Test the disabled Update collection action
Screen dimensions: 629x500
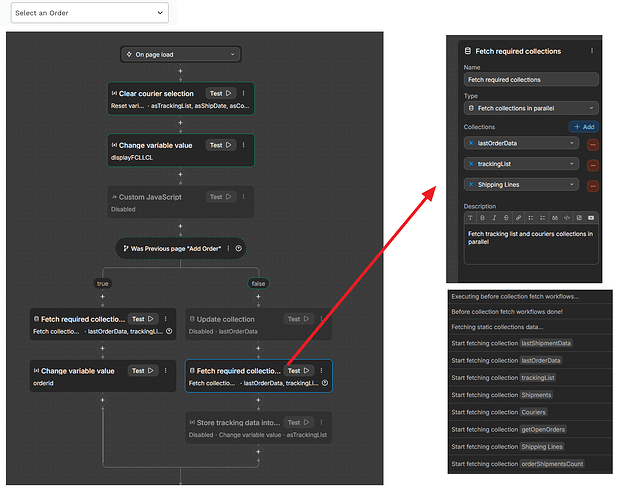pos(298,319)
